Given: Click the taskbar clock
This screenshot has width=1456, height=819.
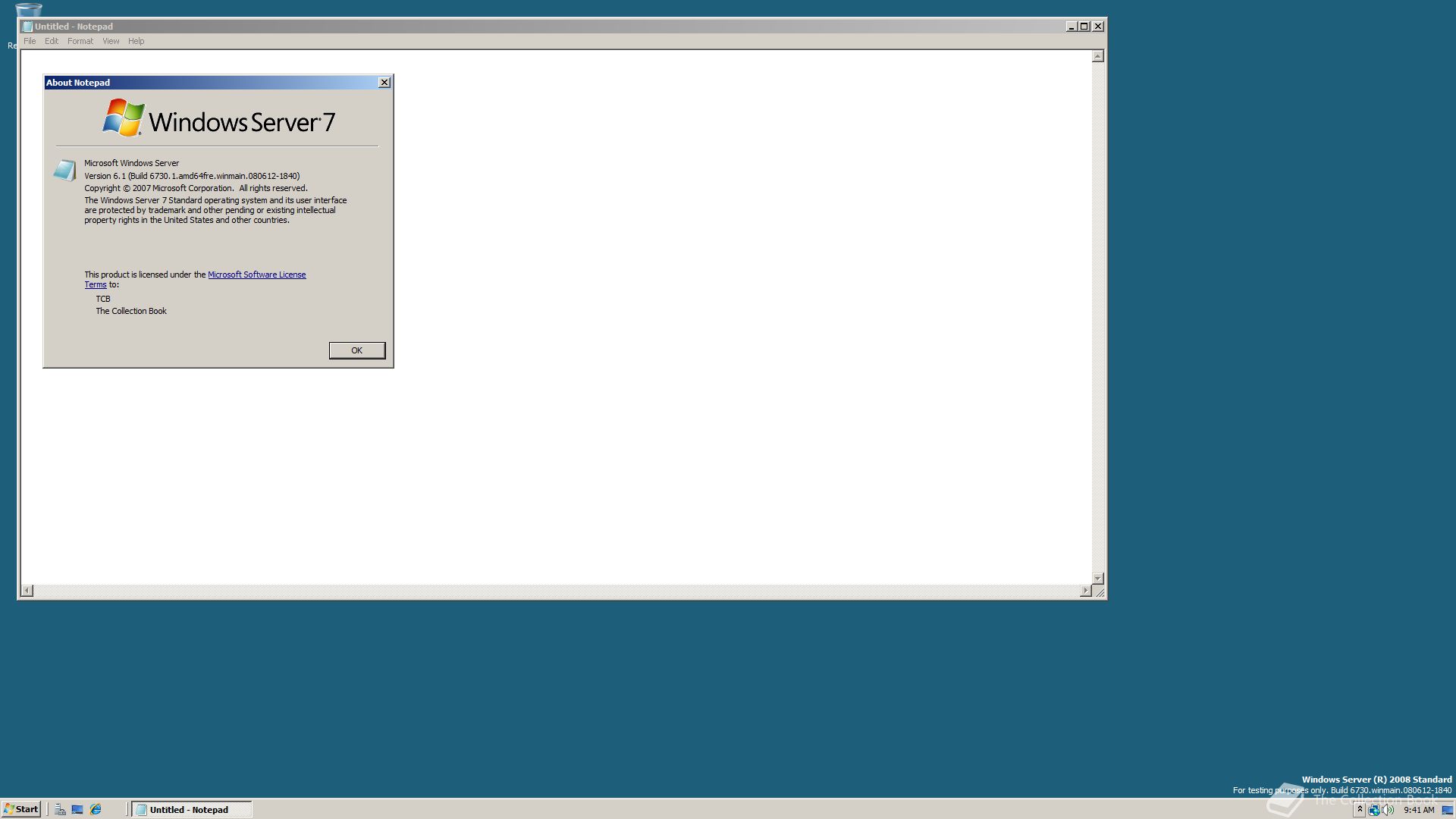Looking at the screenshot, I should [x=1418, y=810].
